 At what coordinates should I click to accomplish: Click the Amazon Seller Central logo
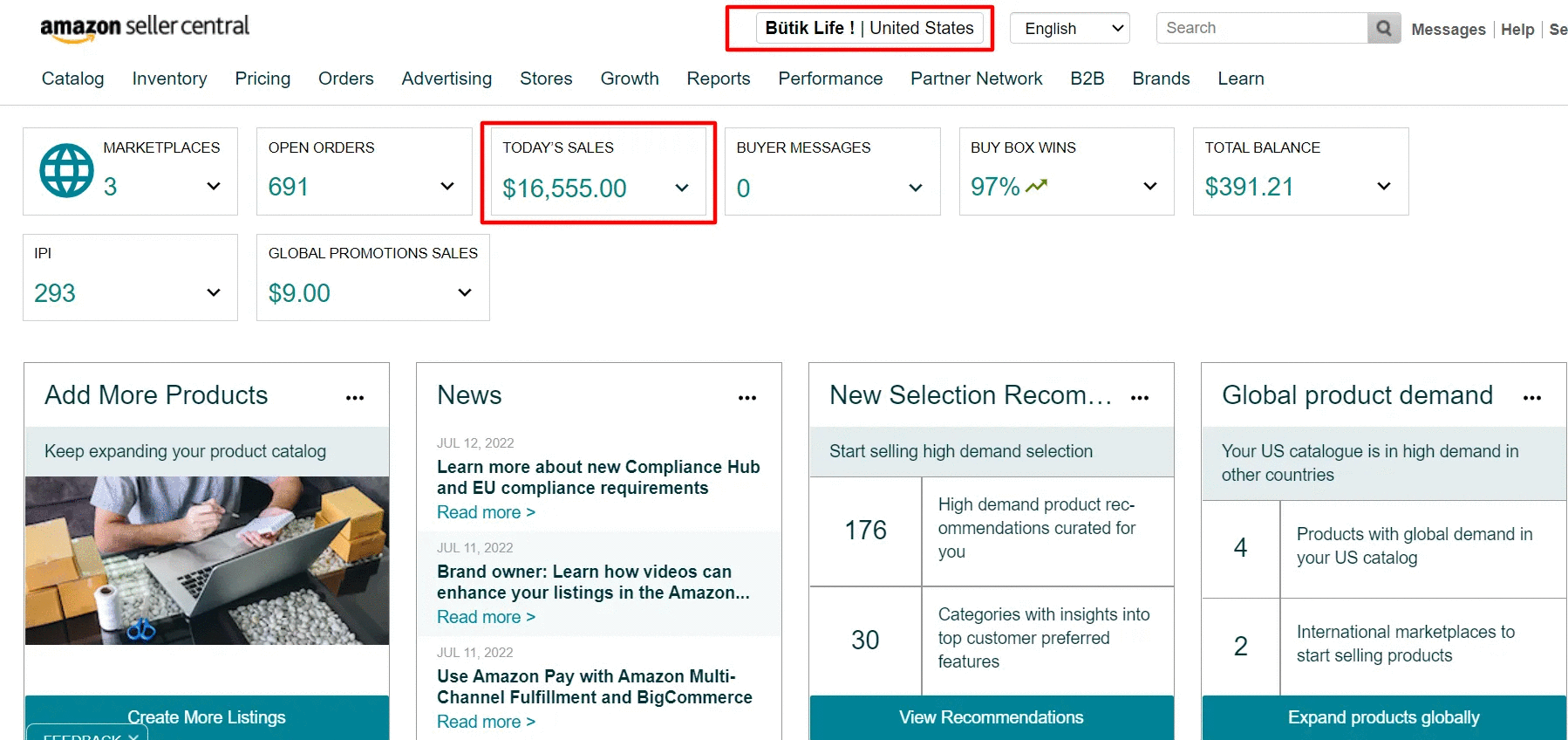point(145,28)
